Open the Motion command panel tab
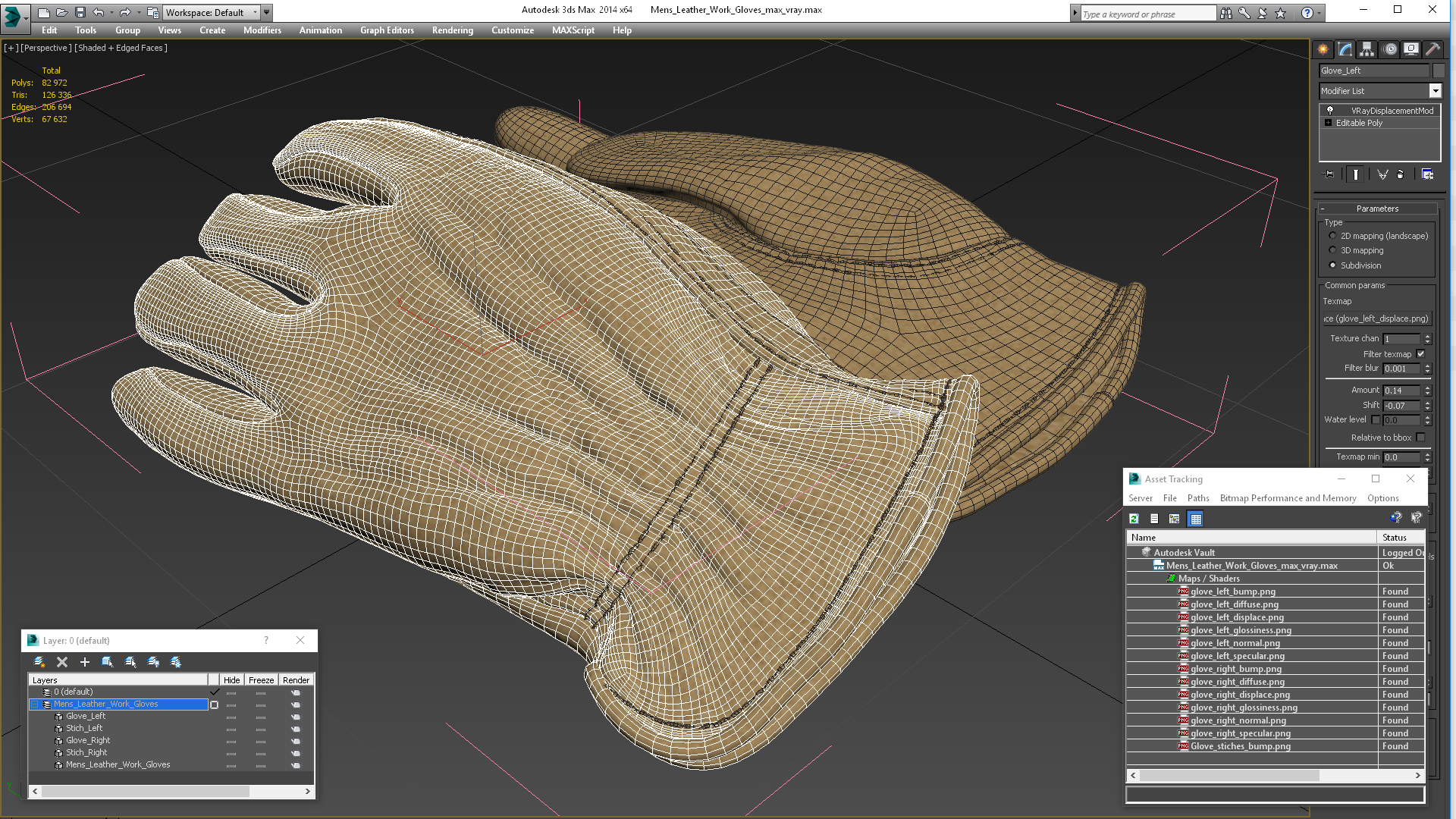The height and width of the screenshot is (819, 1456). [x=1390, y=49]
